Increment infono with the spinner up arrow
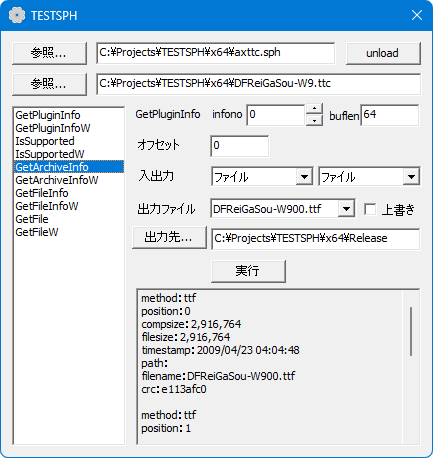Image resolution: width=433 pixels, height=458 pixels. (x=314, y=109)
